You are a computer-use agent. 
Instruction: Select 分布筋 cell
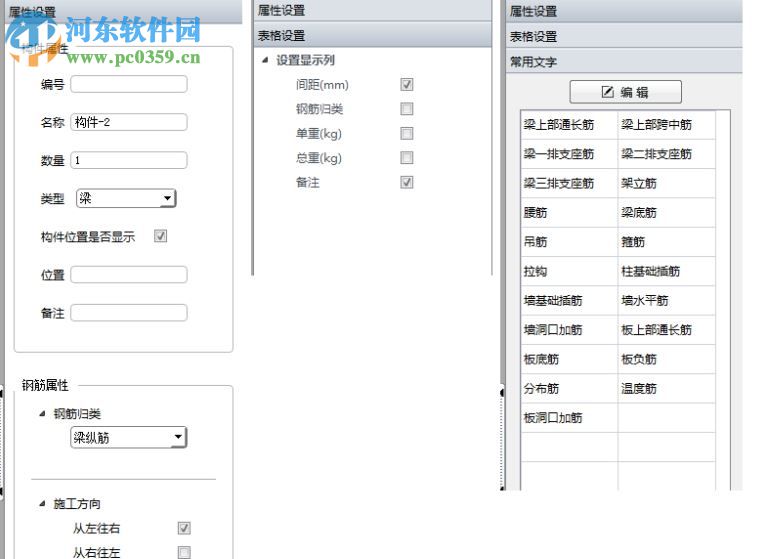coord(569,389)
